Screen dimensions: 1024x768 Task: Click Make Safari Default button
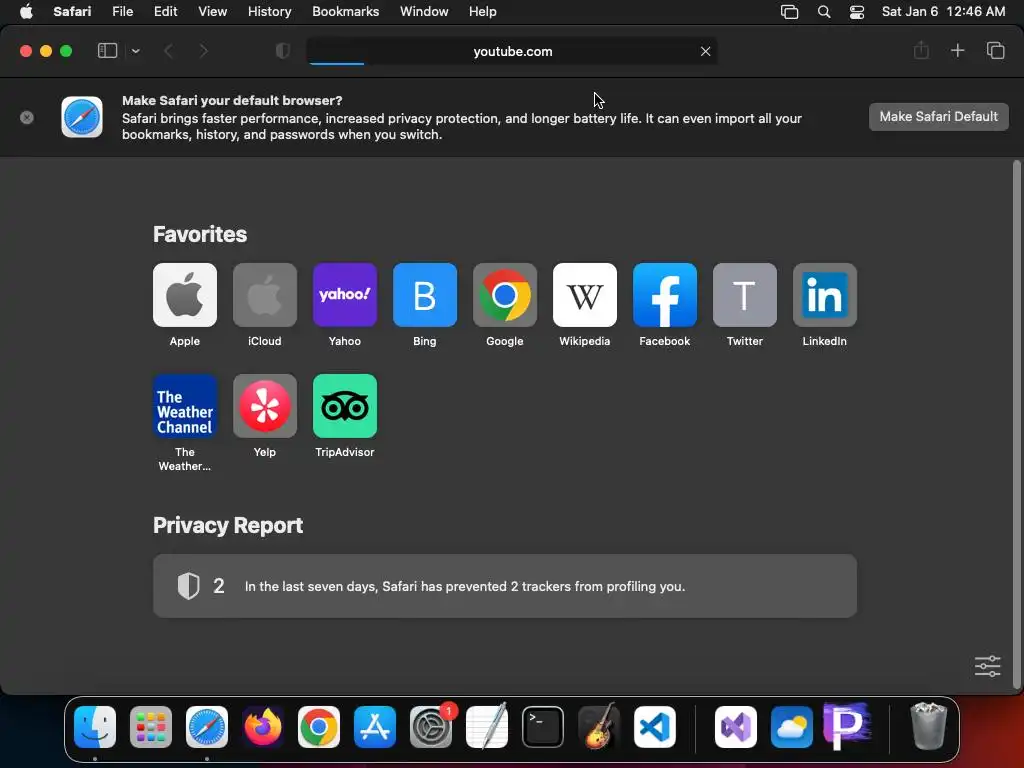(x=938, y=117)
